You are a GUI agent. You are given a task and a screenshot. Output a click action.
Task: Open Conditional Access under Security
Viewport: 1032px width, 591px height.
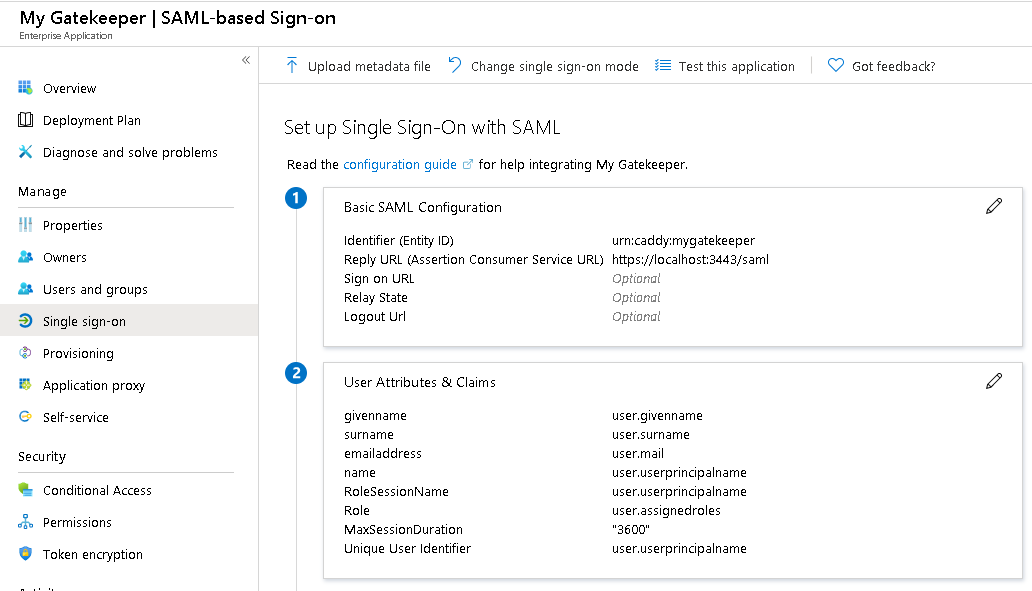[97, 490]
